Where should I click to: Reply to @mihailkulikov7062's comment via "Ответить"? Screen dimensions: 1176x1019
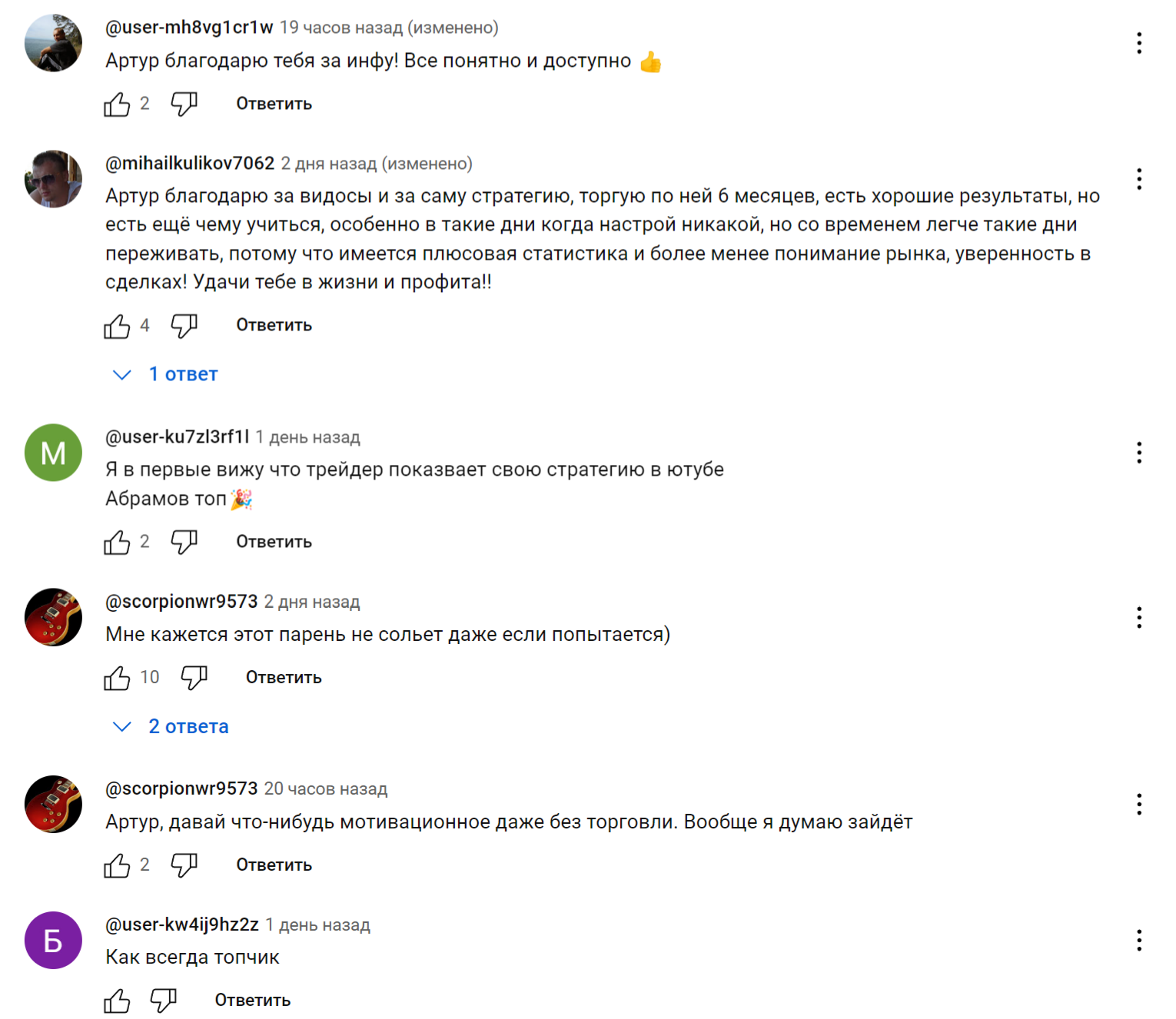coord(274,326)
